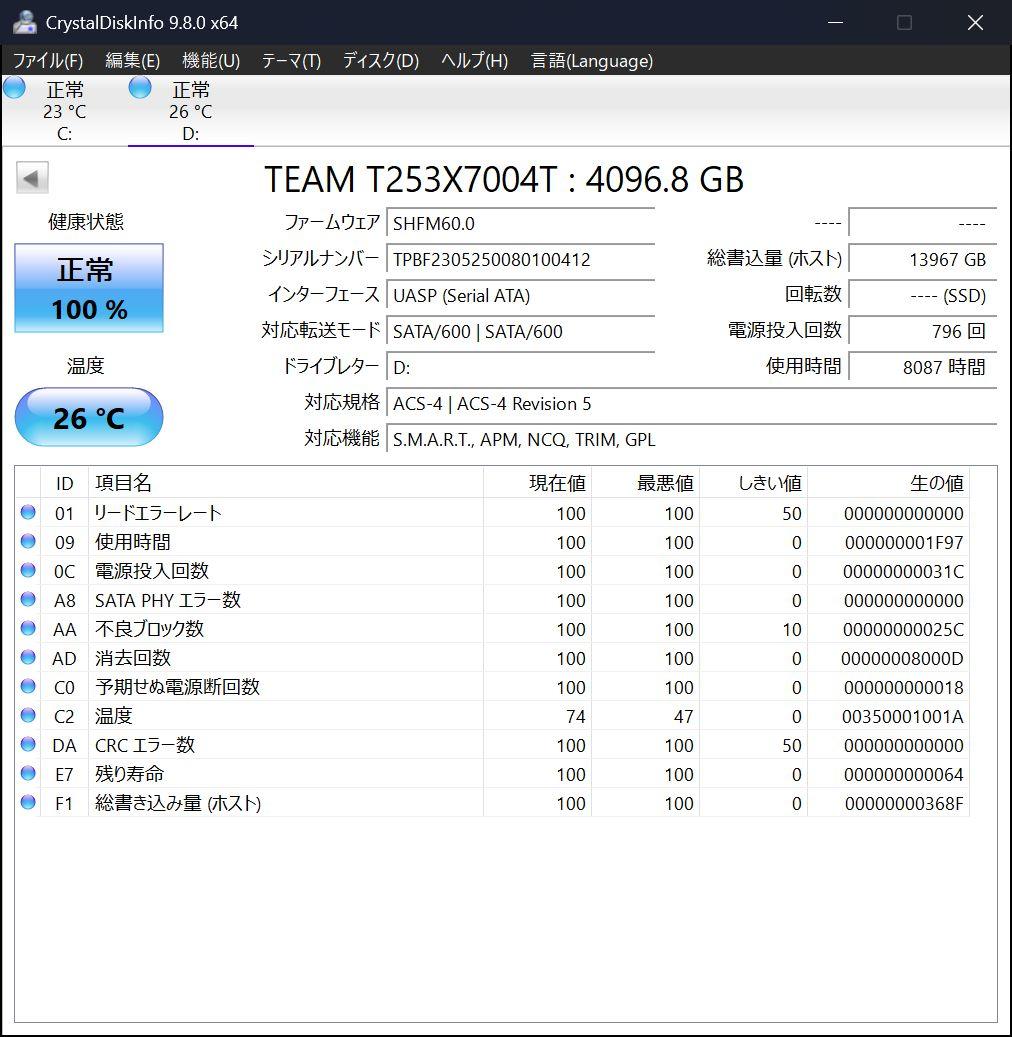Viewport: 1012px width, 1037px height.
Task: Click raw value 000000001F97
Action: point(904,542)
